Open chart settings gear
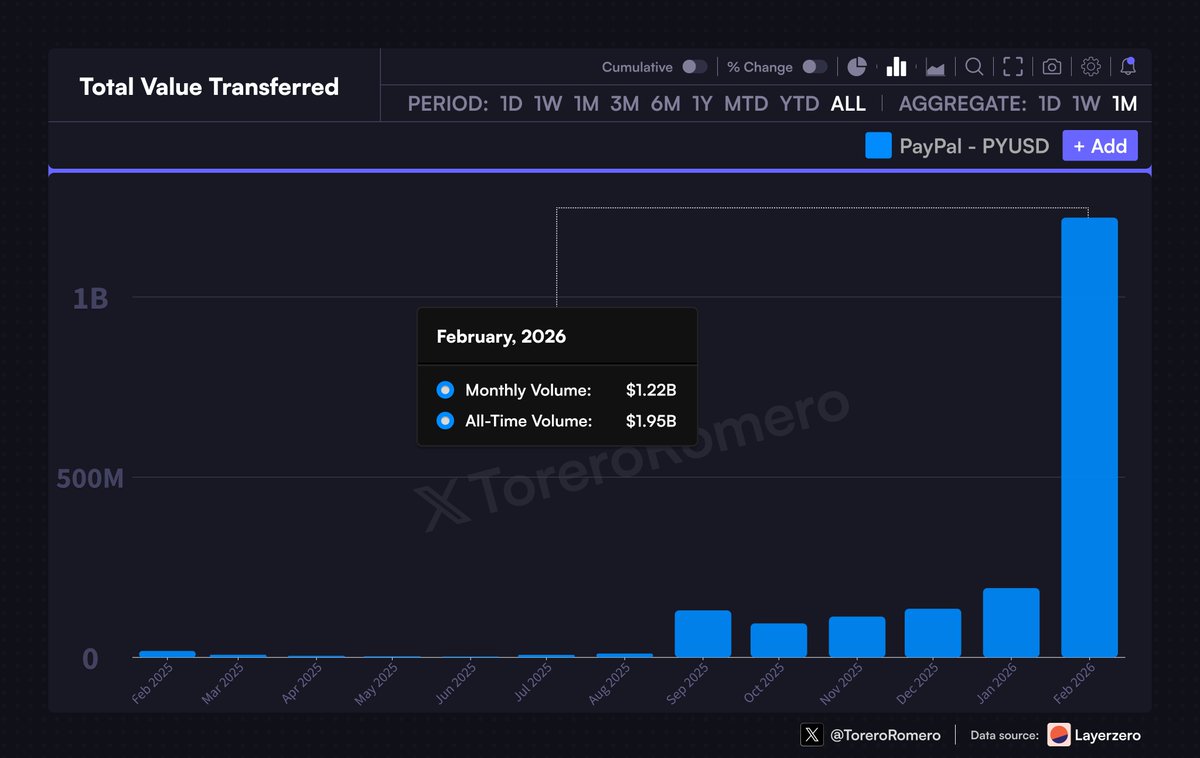The height and width of the screenshot is (758, 1200). [1091, 67]
